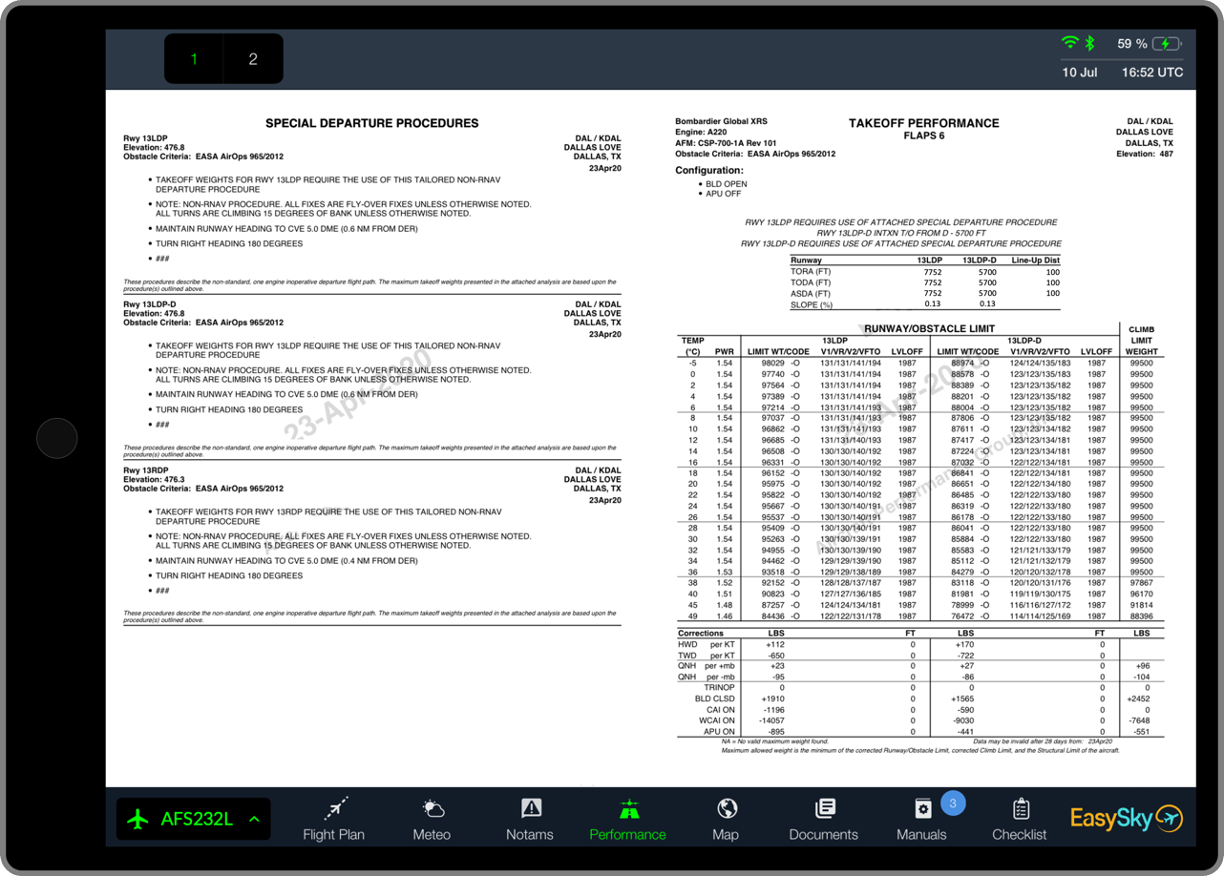The image size is (1224, 876).
Task: Click the Bombardier Global XRS aircraft line
Action: click(x=721, y=121)
